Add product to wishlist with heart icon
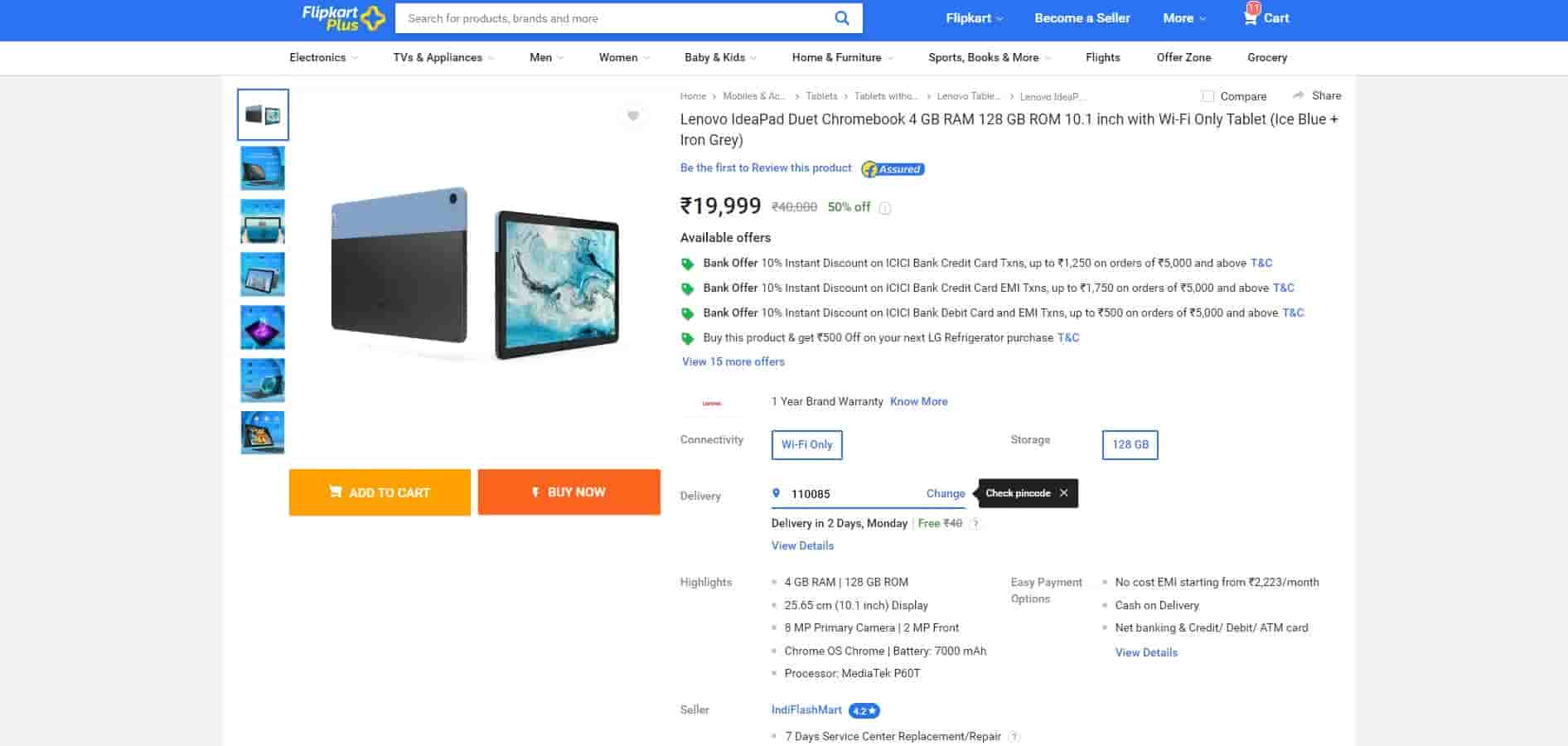1568x746 pixels. pyautogui.click(x=633, y=116)
